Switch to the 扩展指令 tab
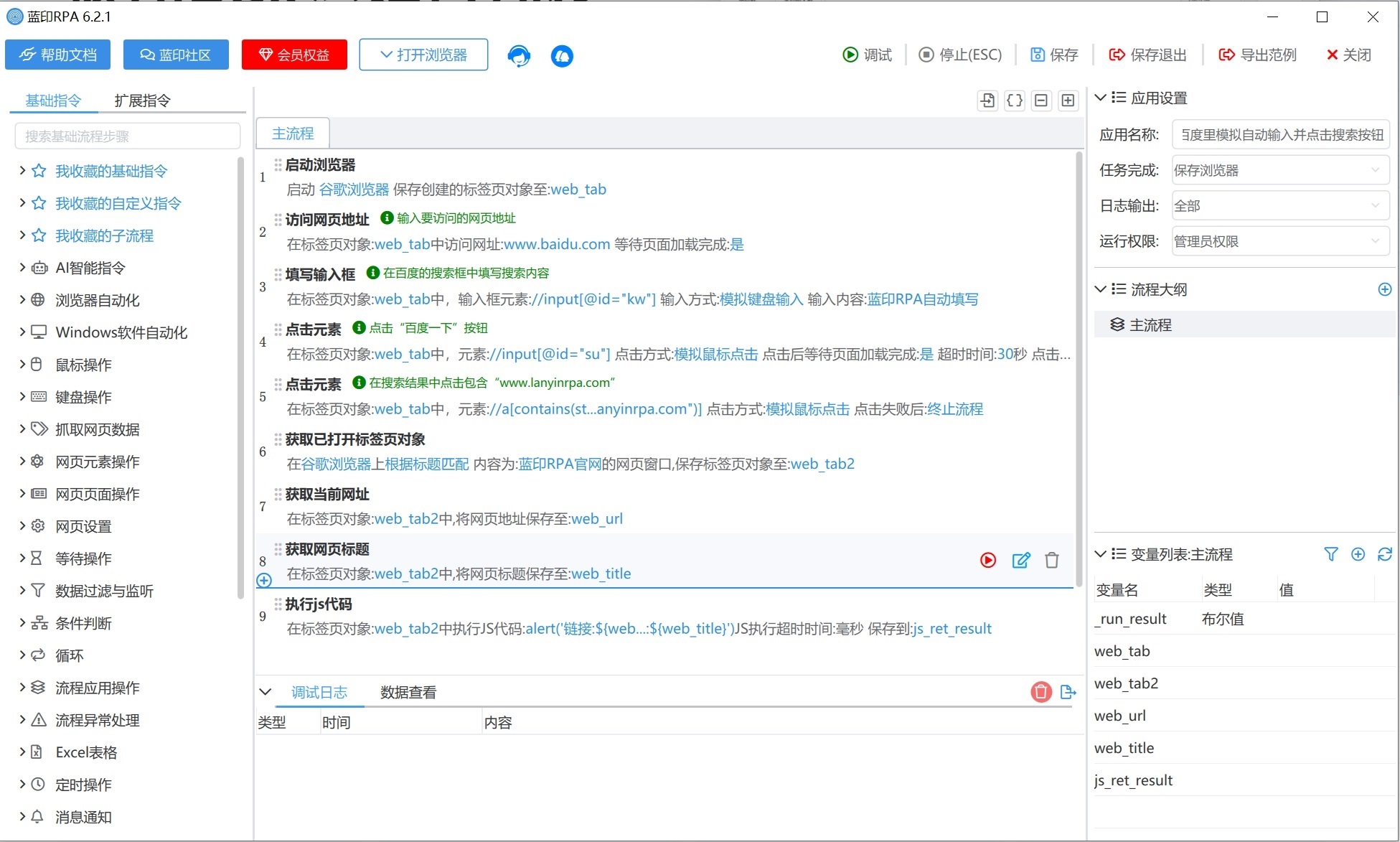 (x=142, y=100)
